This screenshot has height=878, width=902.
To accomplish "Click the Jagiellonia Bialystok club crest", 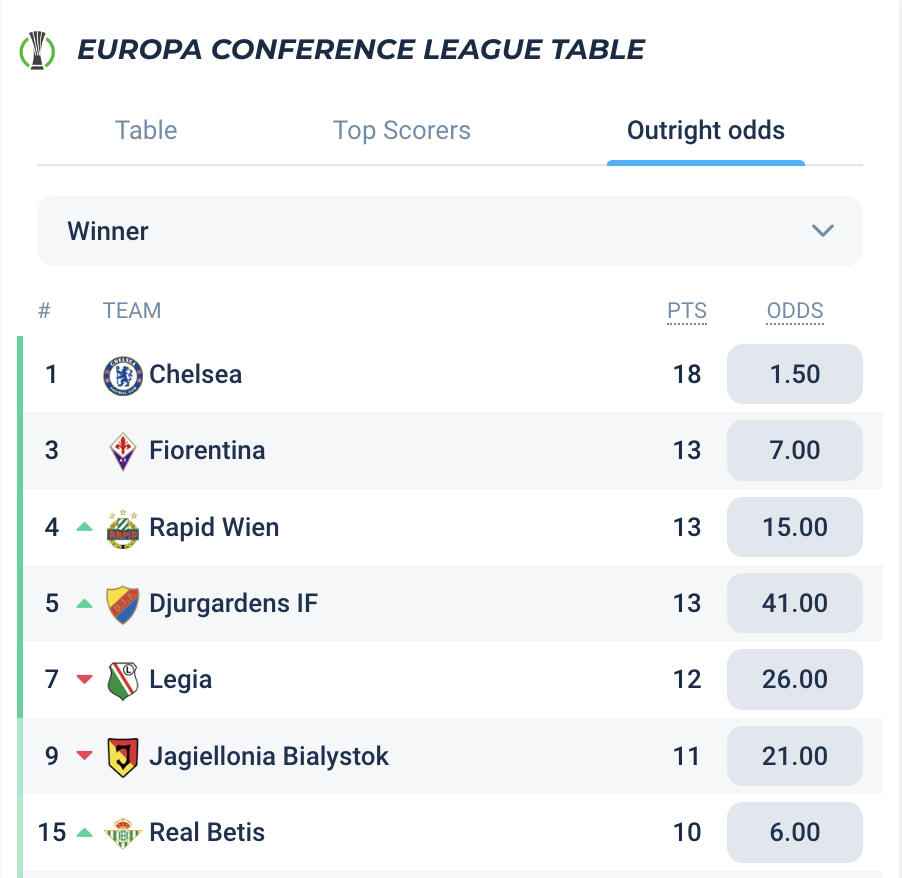I will point(123,756).
